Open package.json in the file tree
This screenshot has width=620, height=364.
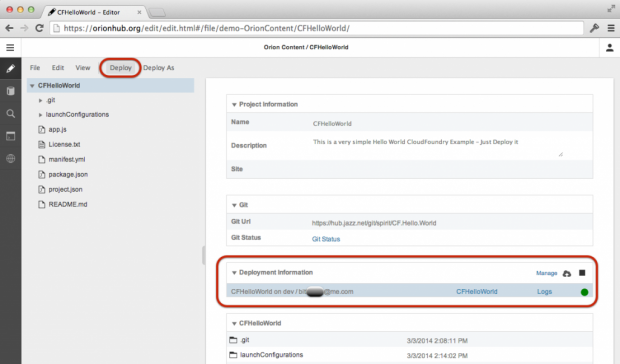68,175
